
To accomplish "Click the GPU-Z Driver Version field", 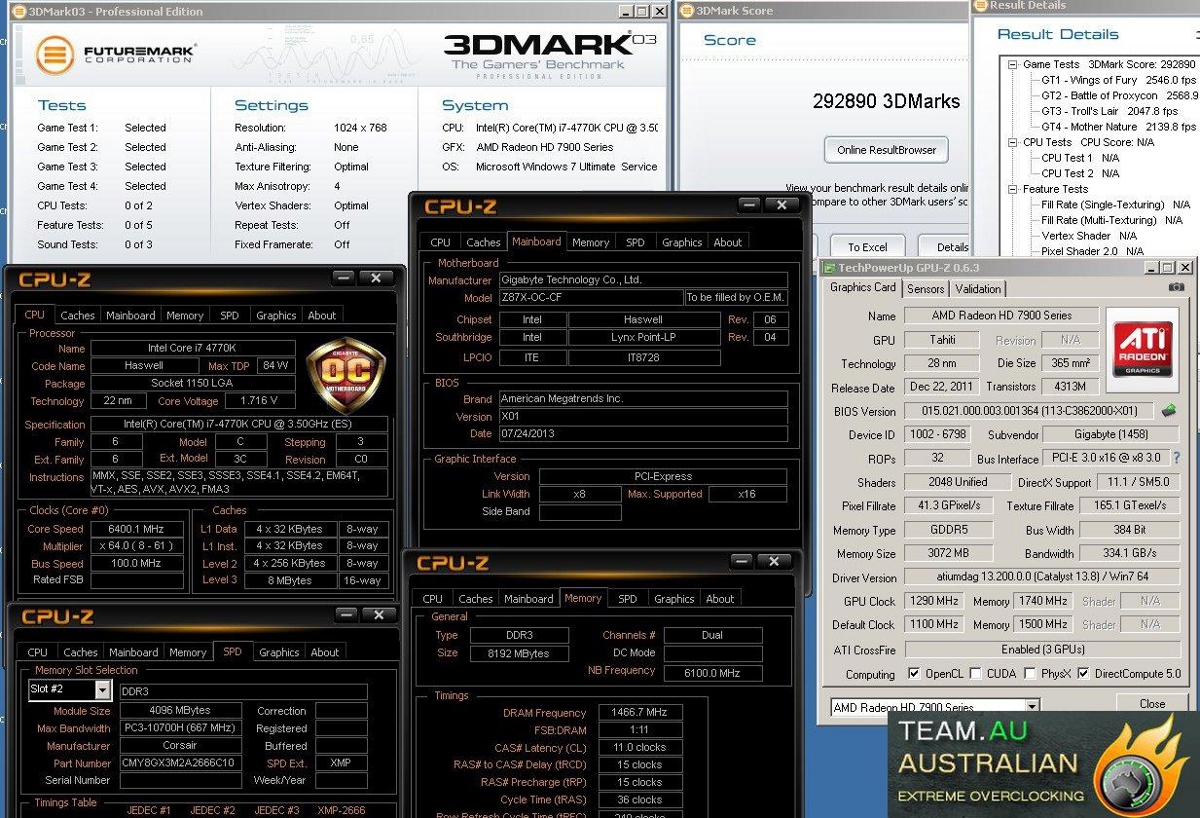I will point(1042,577).
